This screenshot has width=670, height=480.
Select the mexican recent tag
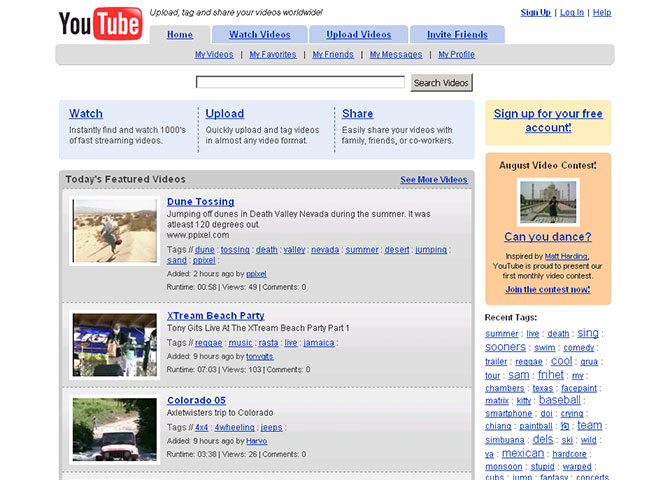[x=523, y=453]
